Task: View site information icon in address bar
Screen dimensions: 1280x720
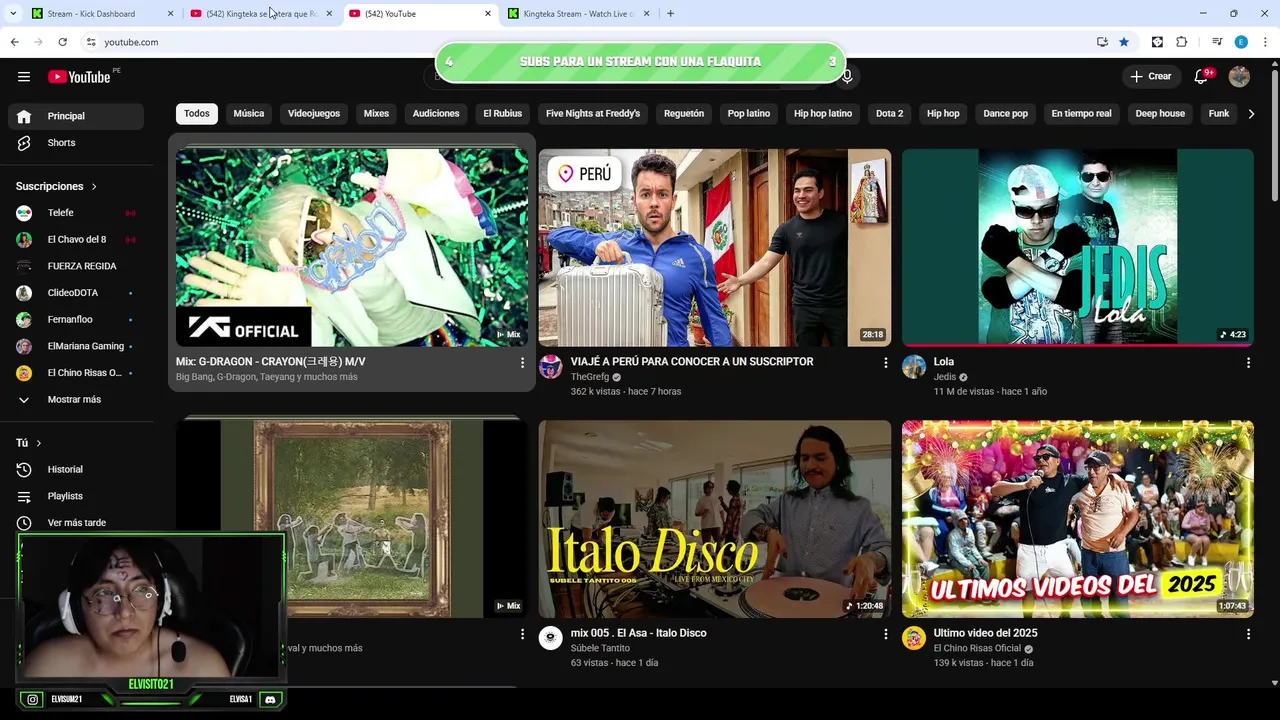Action: 91,42
